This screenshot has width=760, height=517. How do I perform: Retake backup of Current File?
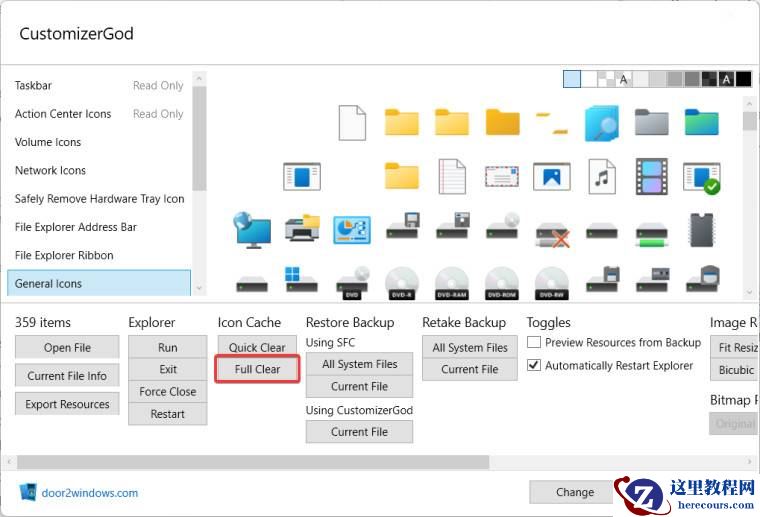pos(470,369)
